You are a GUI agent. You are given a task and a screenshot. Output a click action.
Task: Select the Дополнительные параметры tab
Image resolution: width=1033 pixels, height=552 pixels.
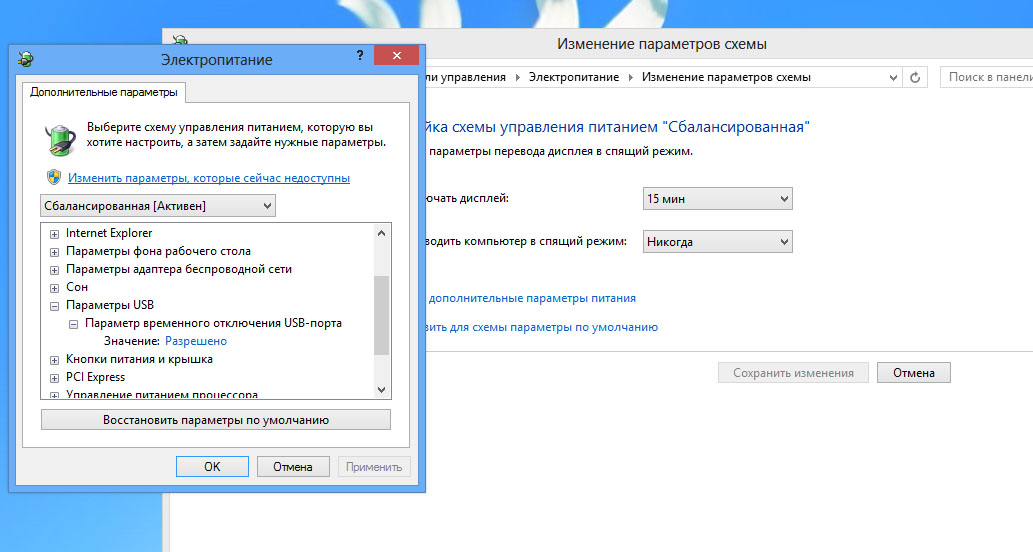(104, 92)
